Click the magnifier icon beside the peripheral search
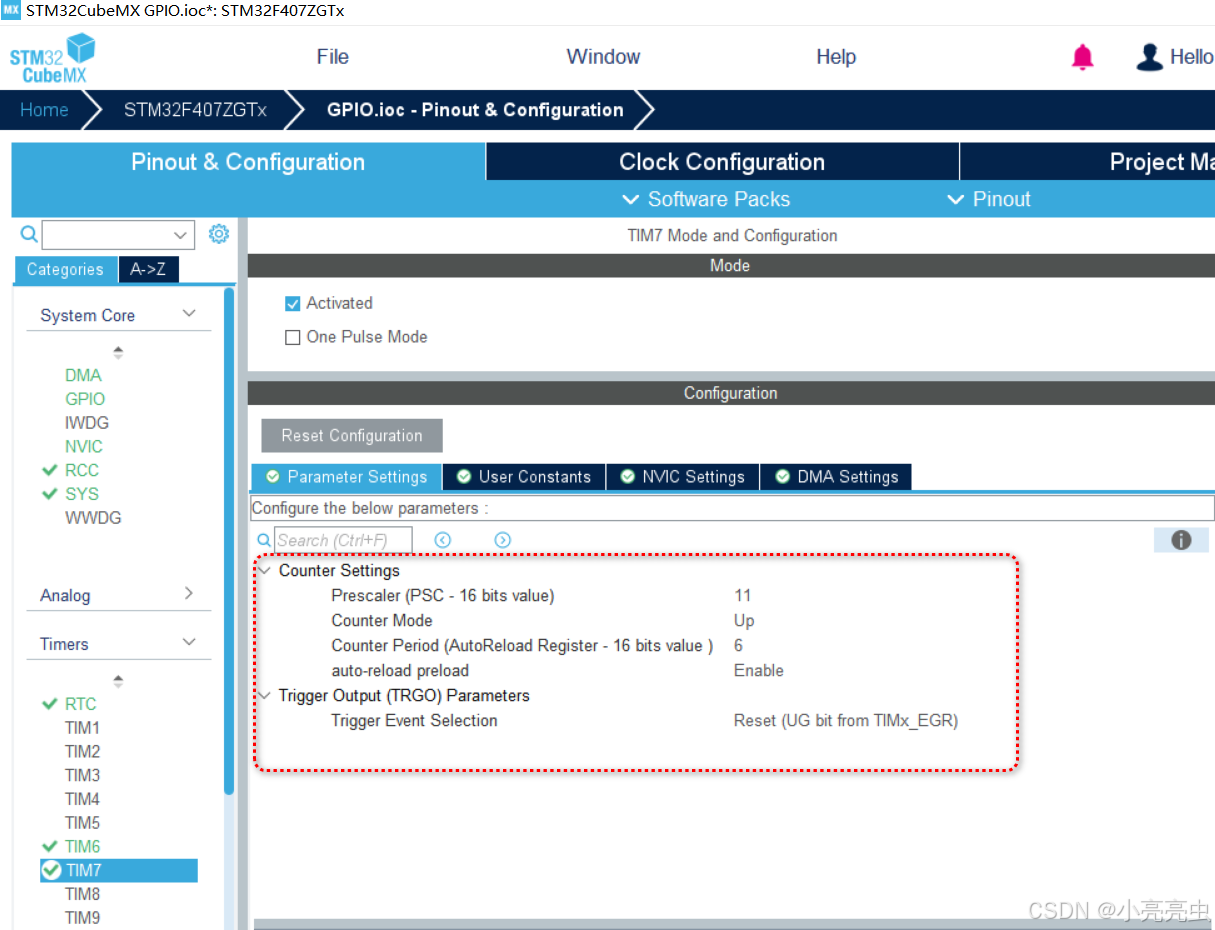 pyautogui.click(x=29, y=234)
